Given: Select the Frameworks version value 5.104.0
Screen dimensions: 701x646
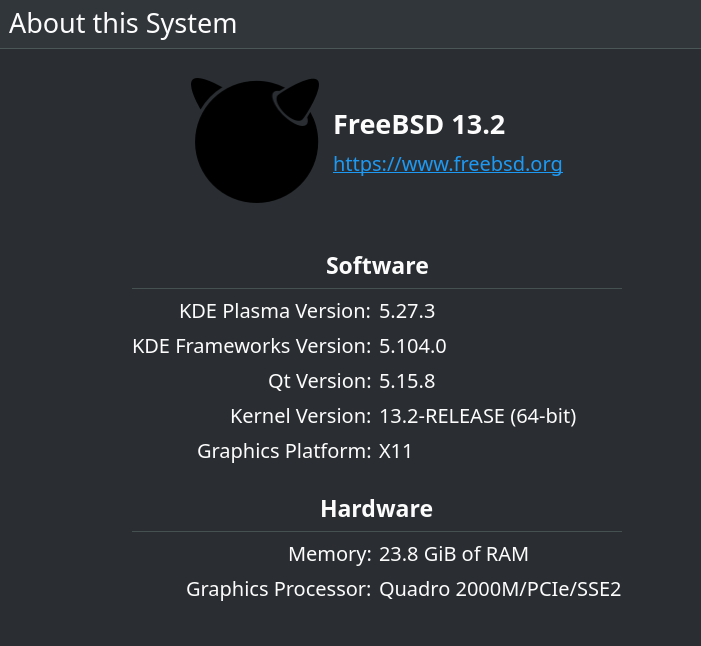Looking at the screenshot, I should 412,346.
